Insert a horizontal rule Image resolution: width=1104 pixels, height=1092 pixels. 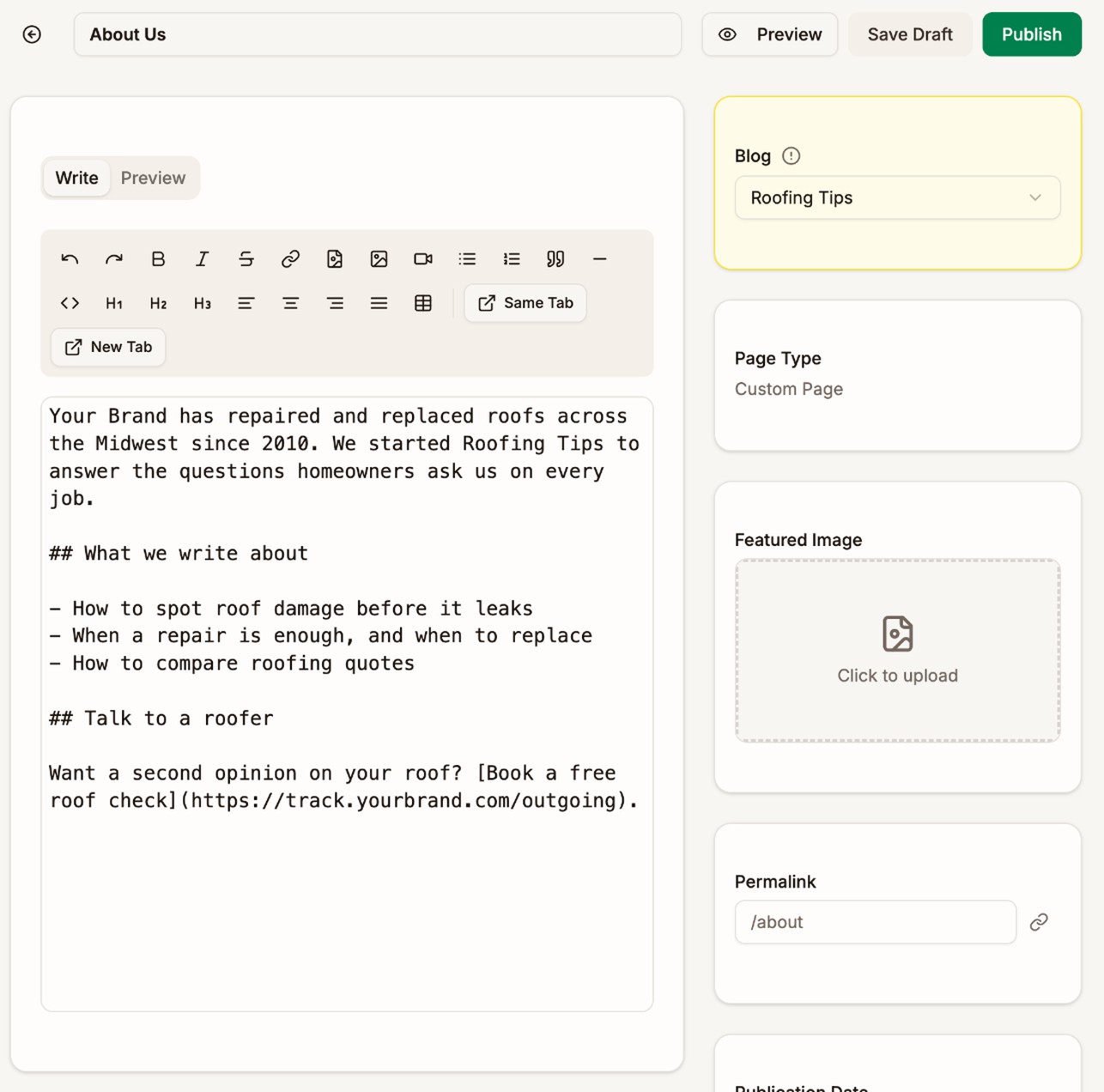(x=600, y=259)
